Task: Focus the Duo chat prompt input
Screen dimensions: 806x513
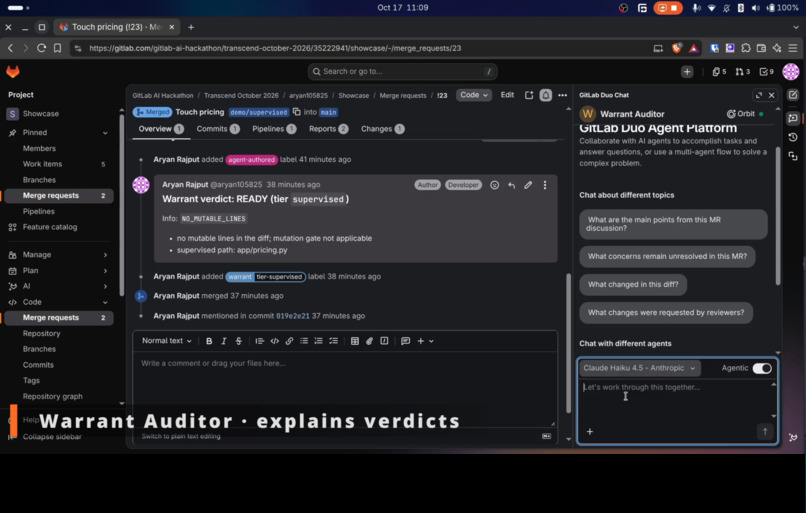Action: pyautogui.click(x=674, y=401)
